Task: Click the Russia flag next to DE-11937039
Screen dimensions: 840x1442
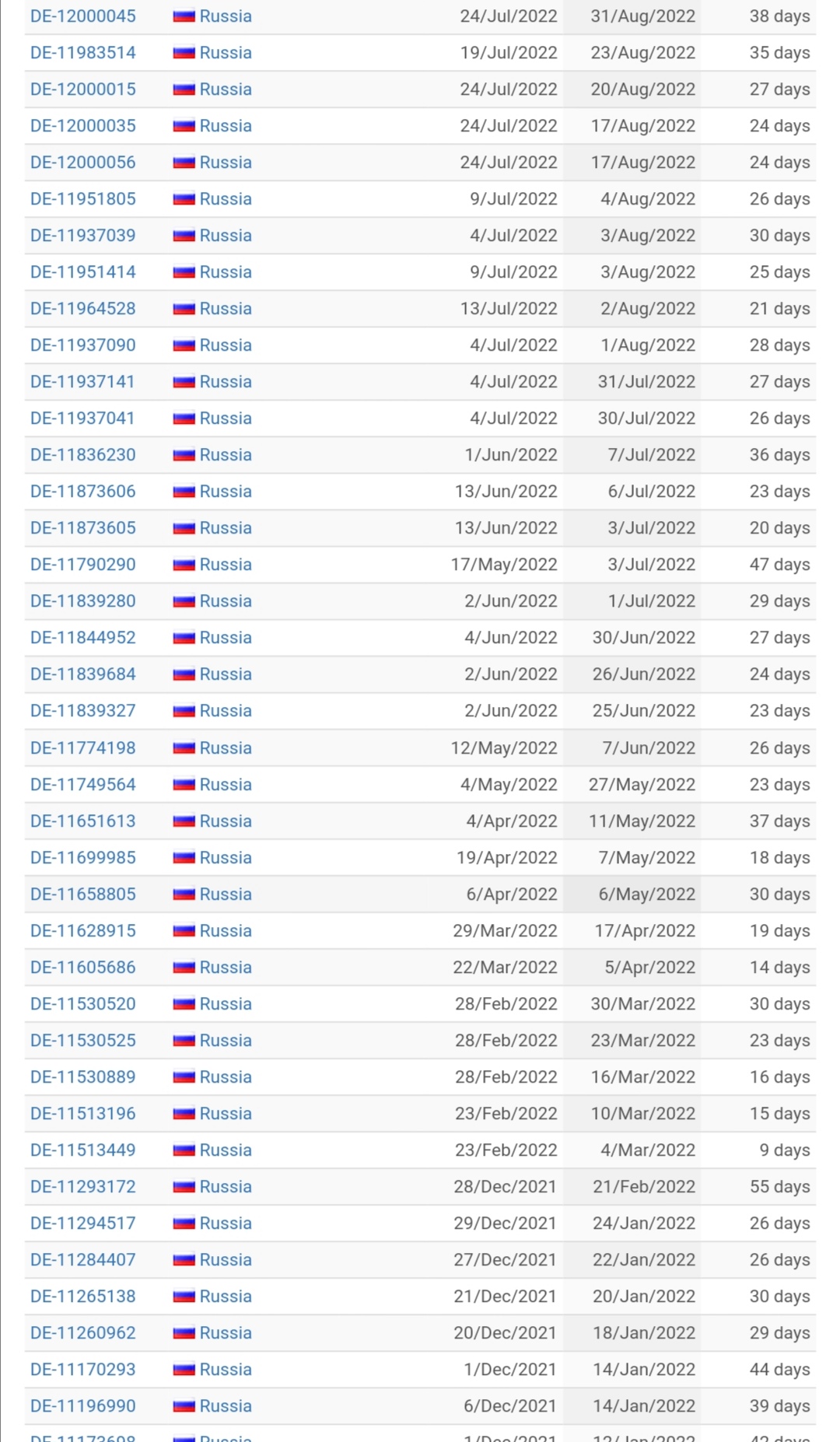Action: (184, 236)
